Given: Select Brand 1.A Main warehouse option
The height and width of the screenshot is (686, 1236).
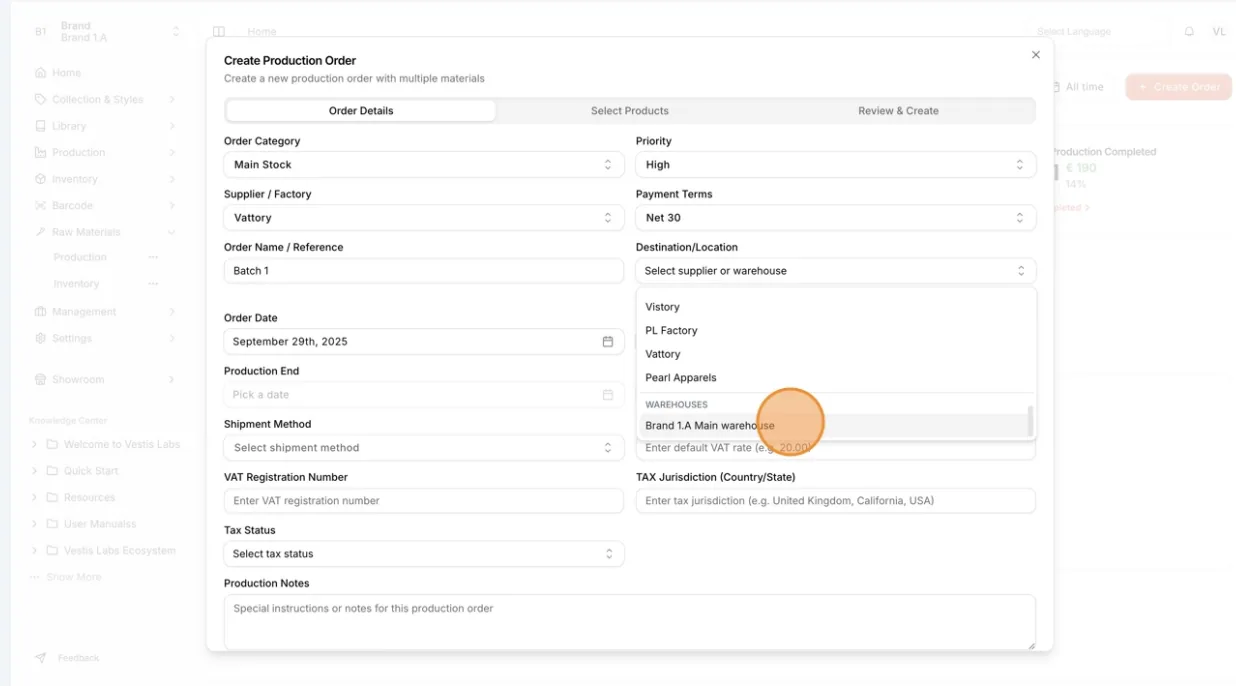Looking at the screenshot, I should click(x=832, y=426).
